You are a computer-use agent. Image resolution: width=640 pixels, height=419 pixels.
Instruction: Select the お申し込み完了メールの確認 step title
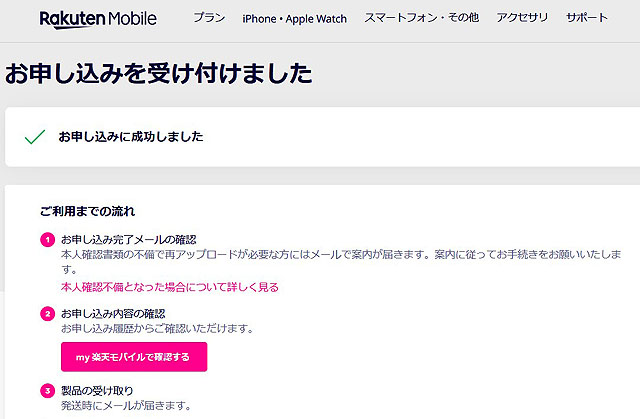[128, 241]
